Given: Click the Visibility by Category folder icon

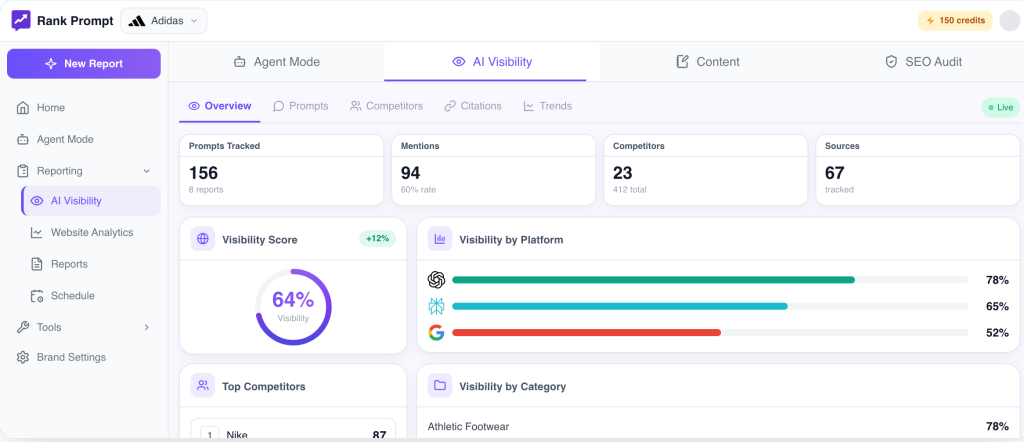Looking at the screenshot, I should 440,386.
